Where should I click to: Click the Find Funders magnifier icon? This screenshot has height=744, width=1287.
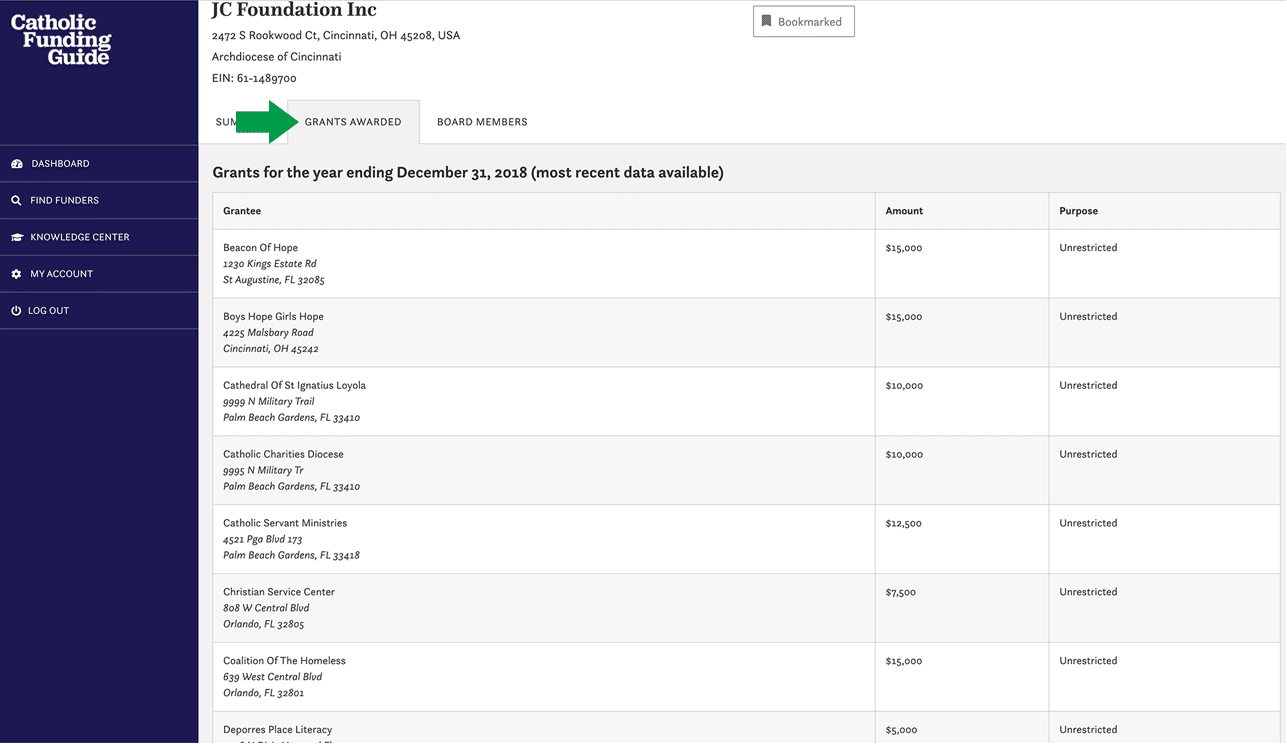(x=16, y=201)
